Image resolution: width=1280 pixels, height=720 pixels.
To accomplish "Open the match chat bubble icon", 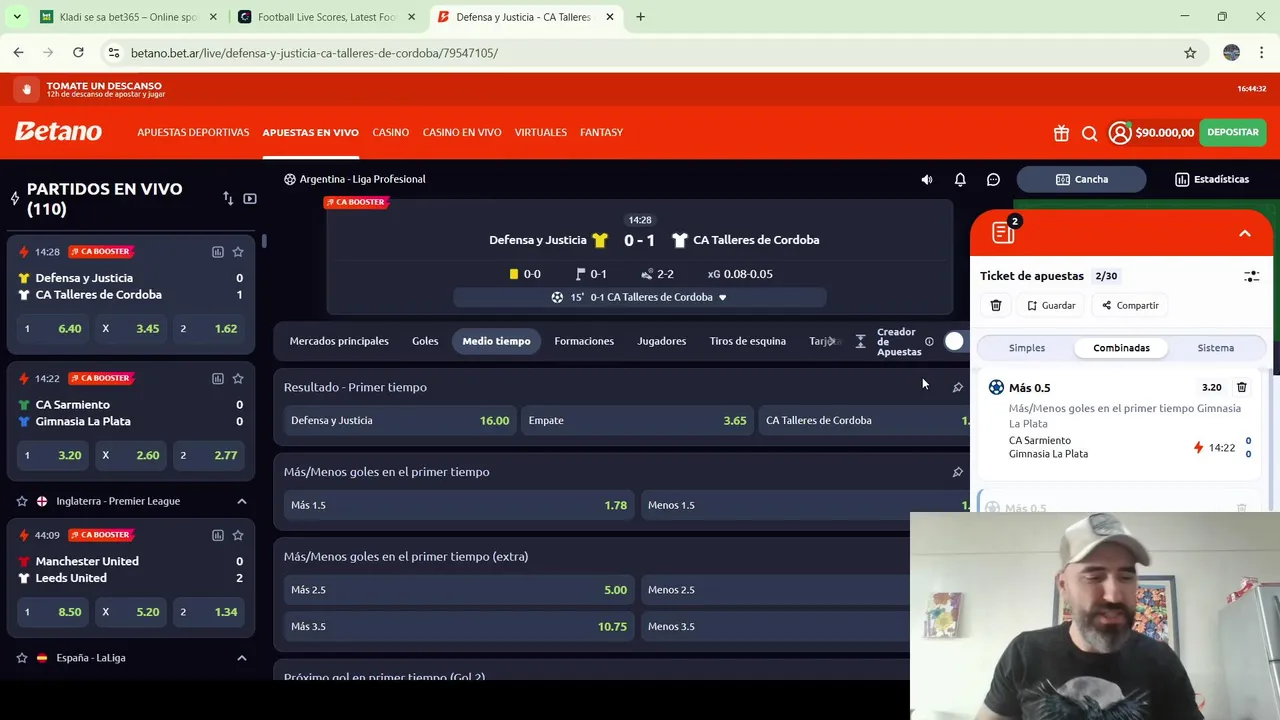I will tap(993, 180).
